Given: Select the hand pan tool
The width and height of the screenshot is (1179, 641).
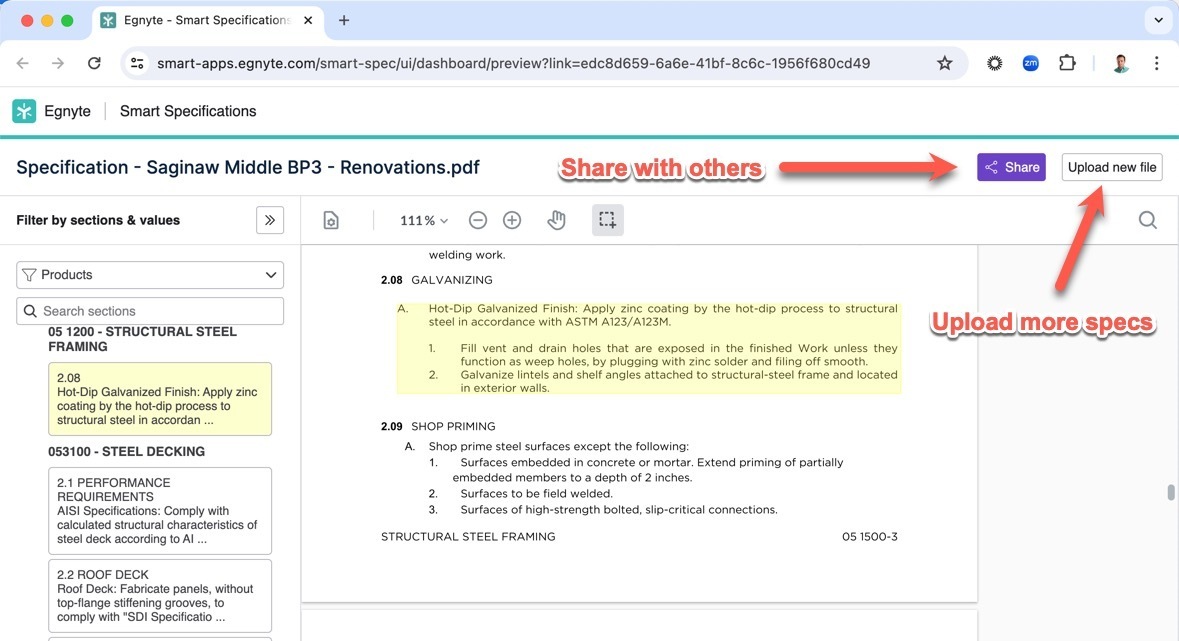Looking at the screenshot, I should (557, 220).
